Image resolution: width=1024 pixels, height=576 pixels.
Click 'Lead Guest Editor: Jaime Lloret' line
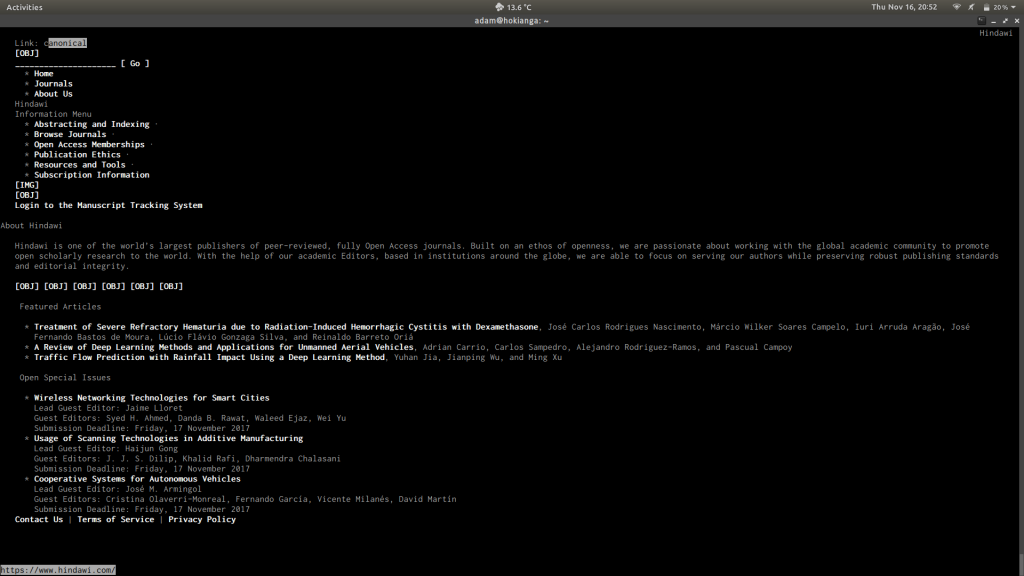pyautogui.click(x=108, y=408)
